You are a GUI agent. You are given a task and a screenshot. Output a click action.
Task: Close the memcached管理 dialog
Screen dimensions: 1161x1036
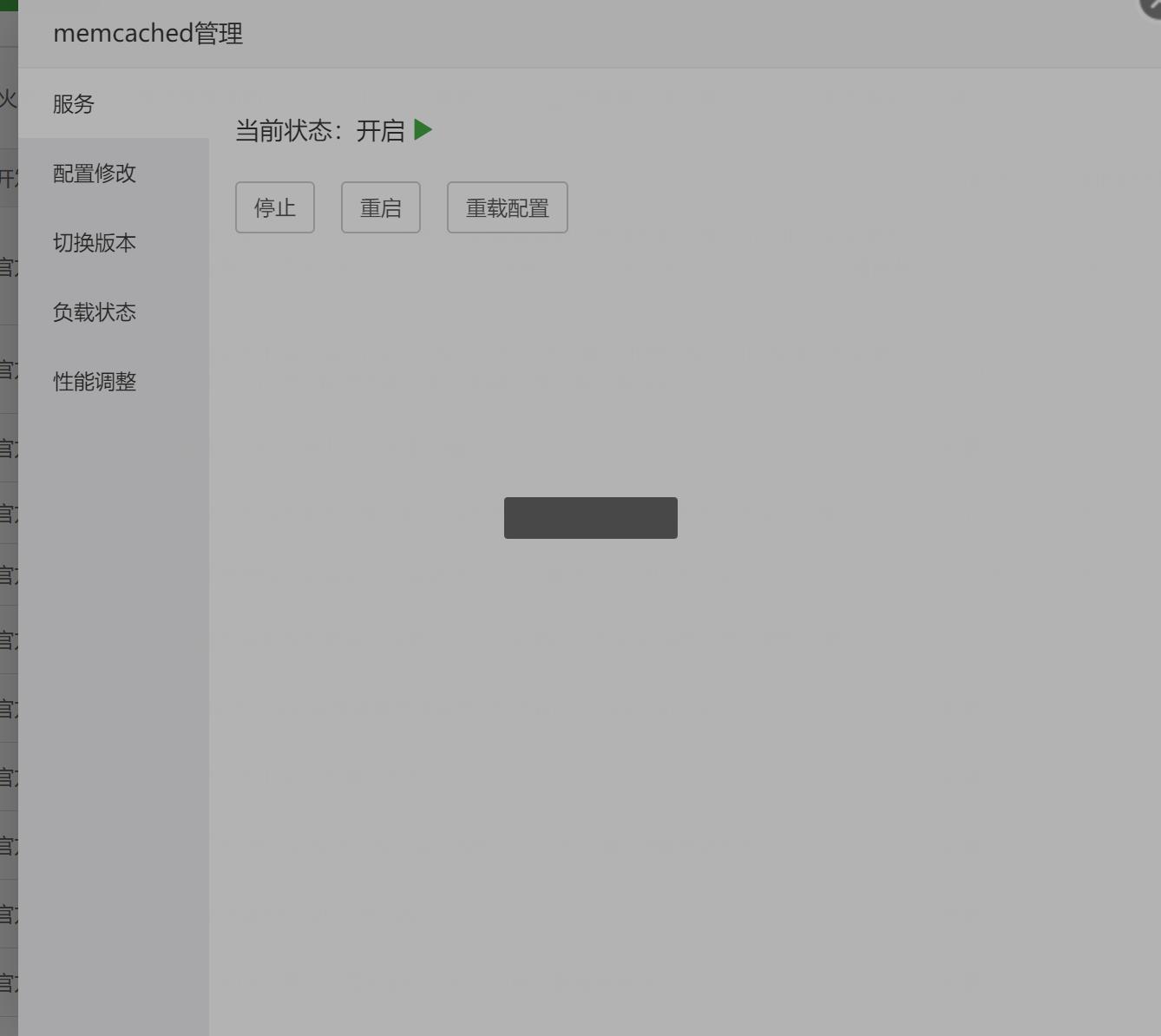click(1151, 5)
